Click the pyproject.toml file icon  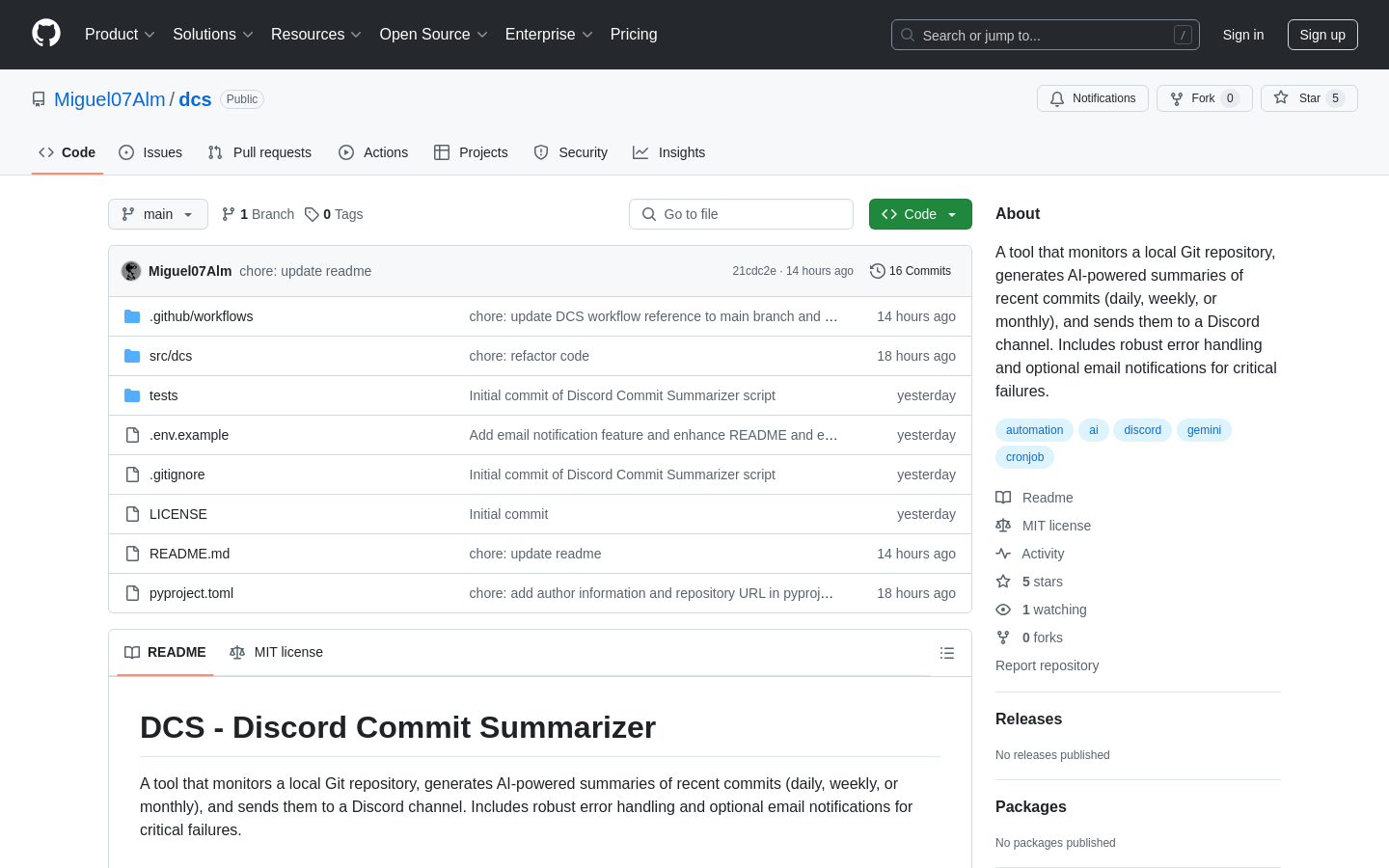[x=132, y=593]
